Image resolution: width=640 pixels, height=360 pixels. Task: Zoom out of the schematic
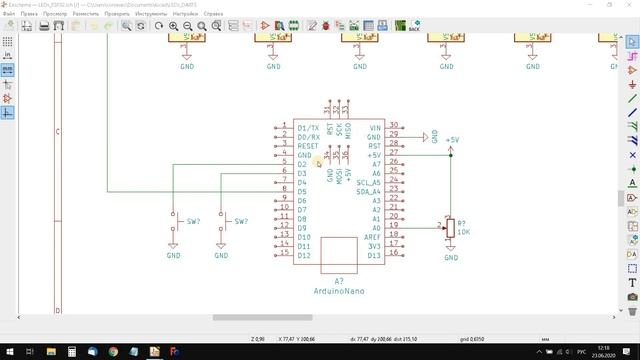188,26
